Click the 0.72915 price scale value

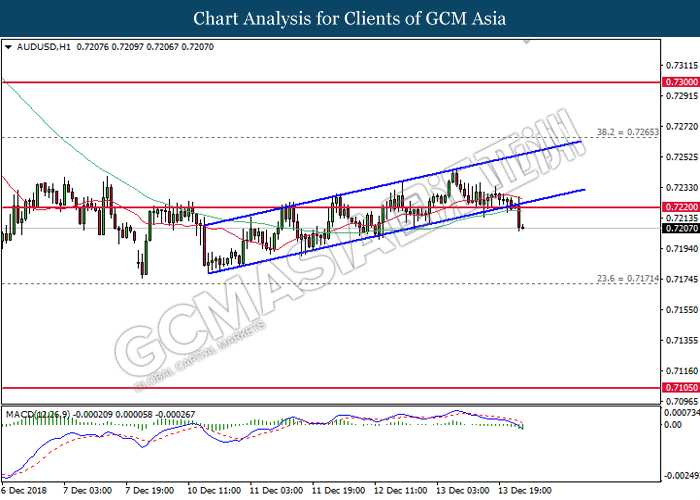[682, 96]
